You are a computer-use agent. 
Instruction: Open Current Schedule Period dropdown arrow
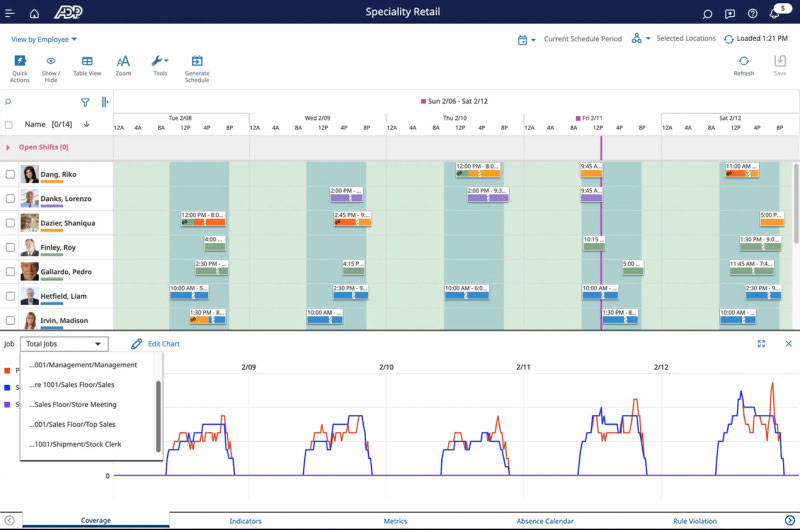[533, 40]
